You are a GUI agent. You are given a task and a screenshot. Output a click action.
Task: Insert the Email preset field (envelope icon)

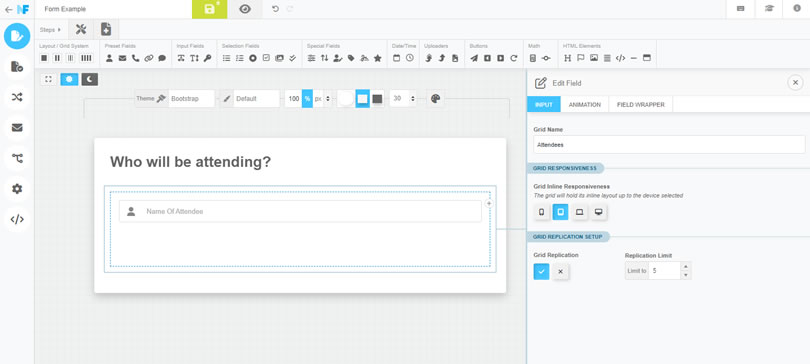[x=122, y=58]
